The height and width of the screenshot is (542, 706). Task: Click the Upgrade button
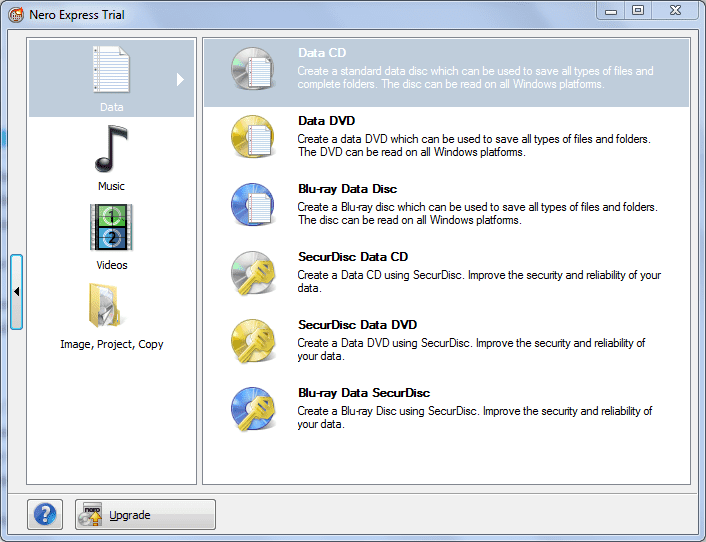145,514
